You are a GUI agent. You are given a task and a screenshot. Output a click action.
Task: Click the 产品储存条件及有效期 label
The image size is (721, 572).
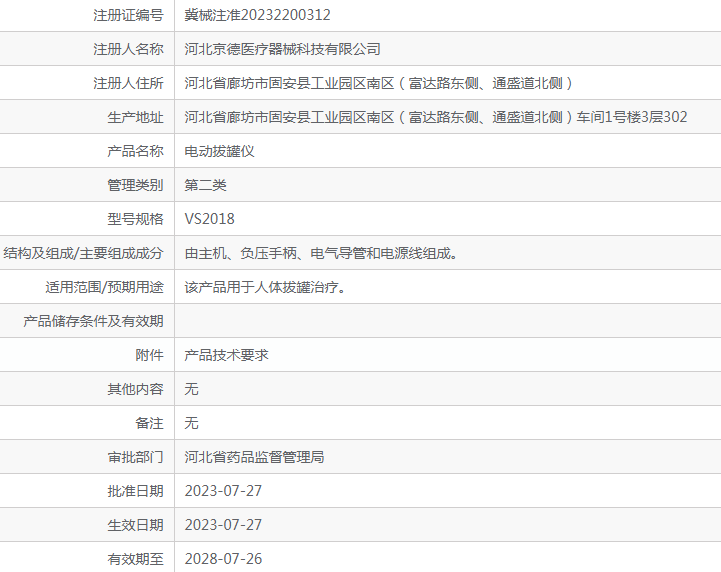[93, 321]
